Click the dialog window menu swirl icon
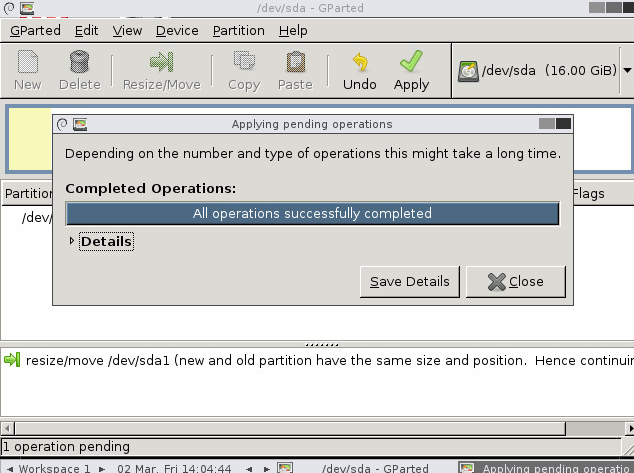Image resolution: width=634 pixels, height=473 pixels. (62, 124)
